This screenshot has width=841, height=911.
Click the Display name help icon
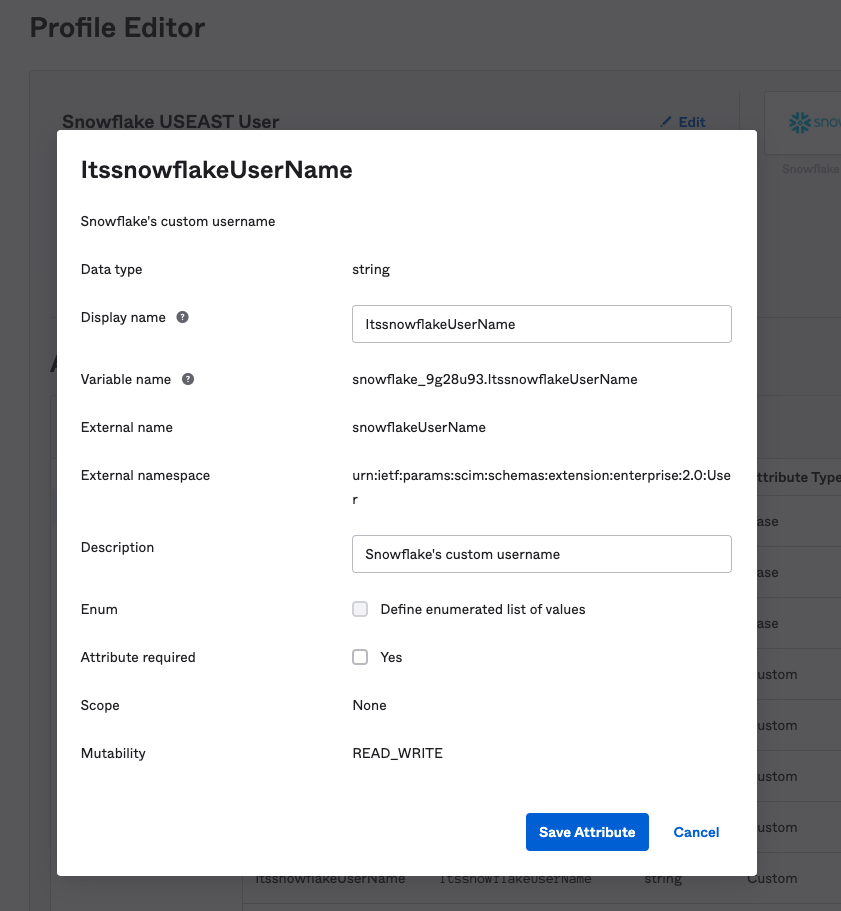pos(182,317)
